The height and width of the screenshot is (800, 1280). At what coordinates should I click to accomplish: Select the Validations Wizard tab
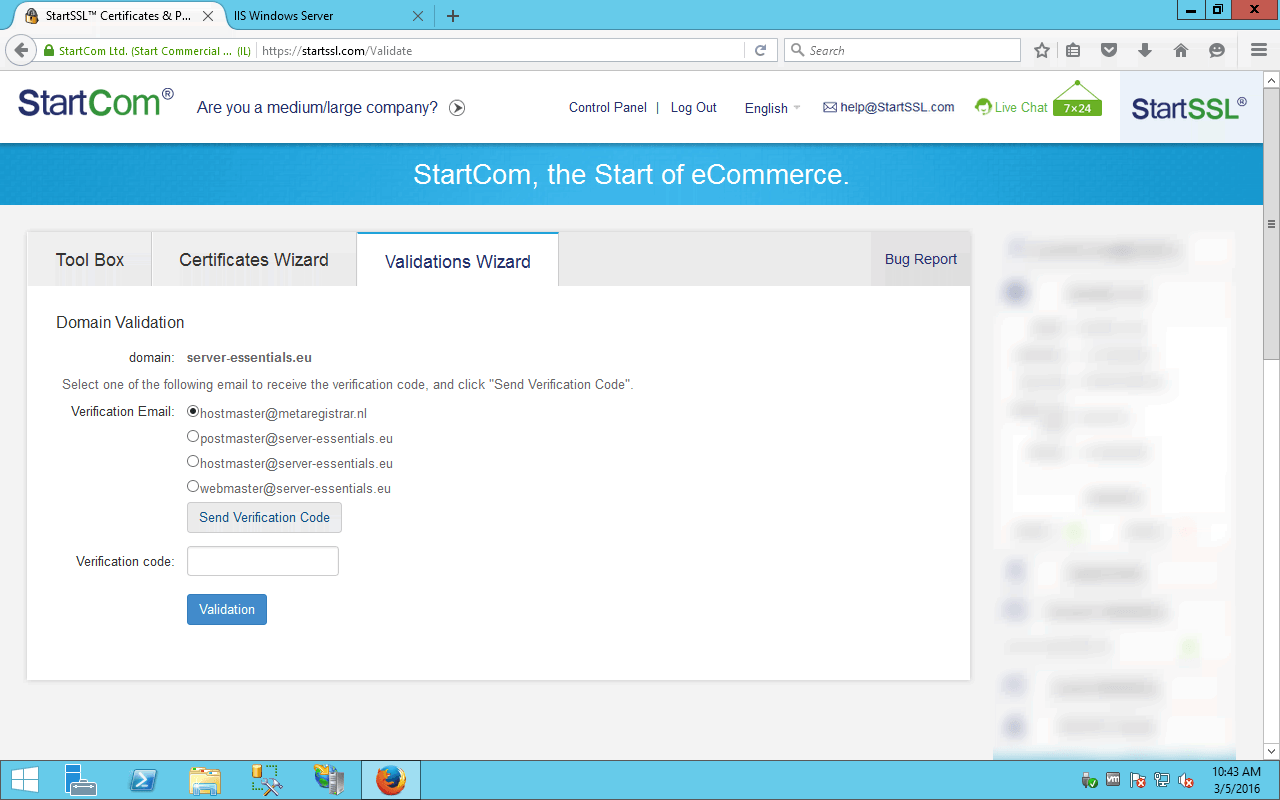(x=458, y=261)
